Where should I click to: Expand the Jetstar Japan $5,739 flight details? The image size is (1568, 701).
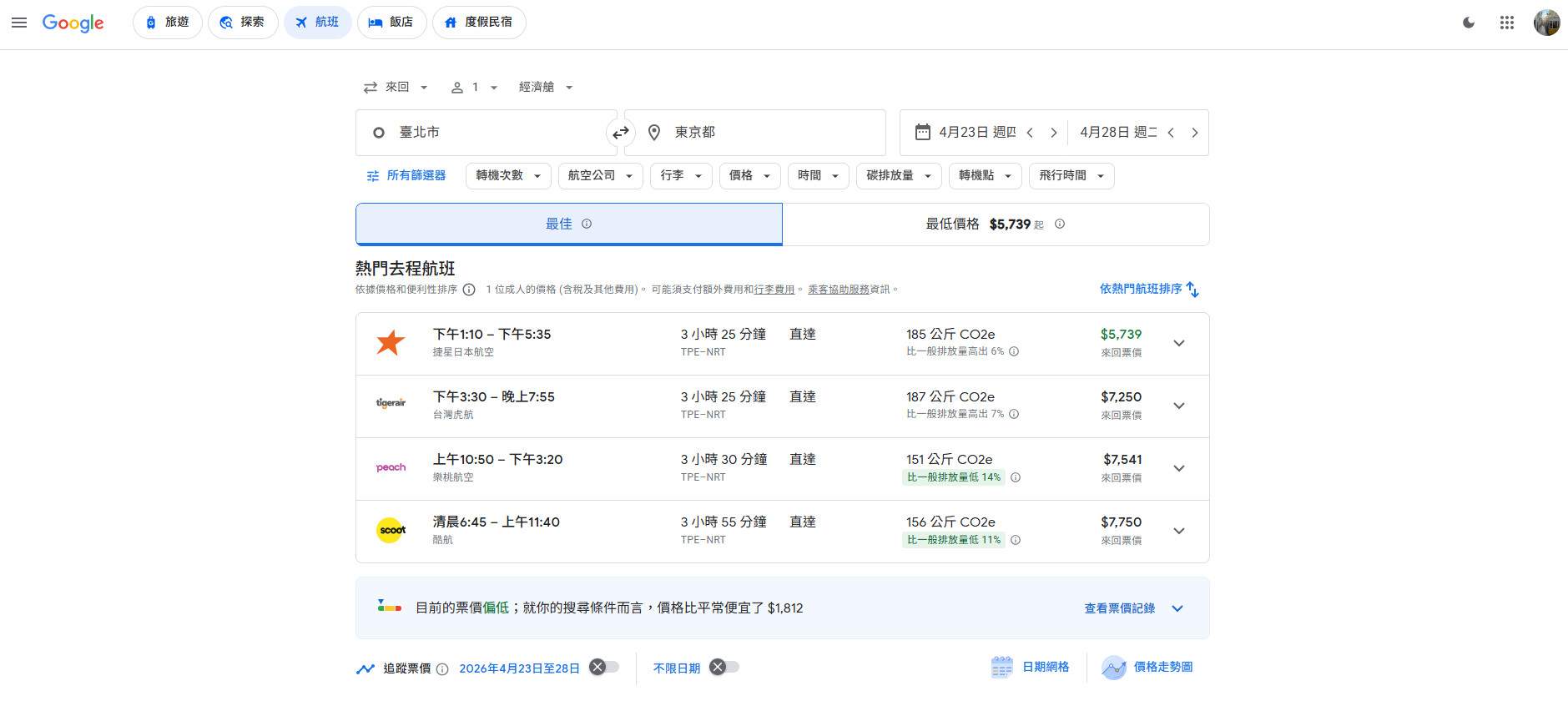tap(1178, 344)
